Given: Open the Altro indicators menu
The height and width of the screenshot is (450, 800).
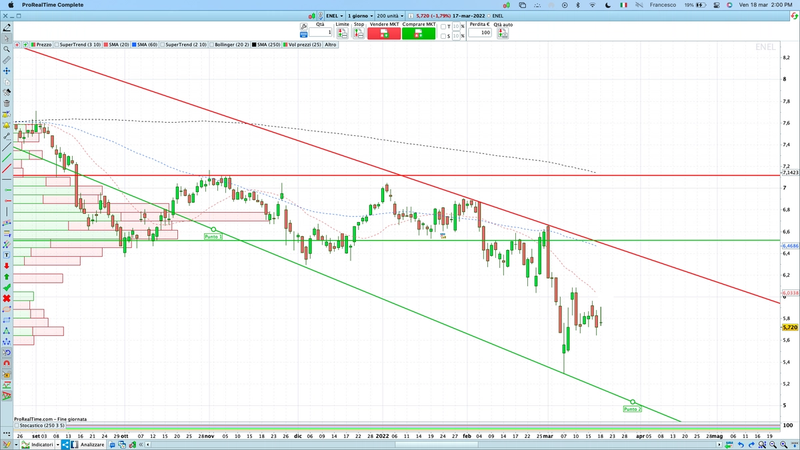Looking at the screenshot, I should coord(331,45).
